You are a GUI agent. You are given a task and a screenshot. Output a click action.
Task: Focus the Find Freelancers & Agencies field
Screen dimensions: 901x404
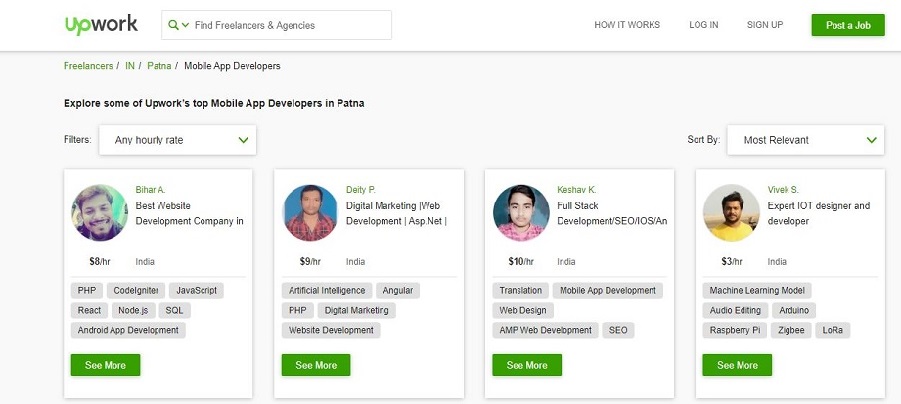tap(276, 25)
